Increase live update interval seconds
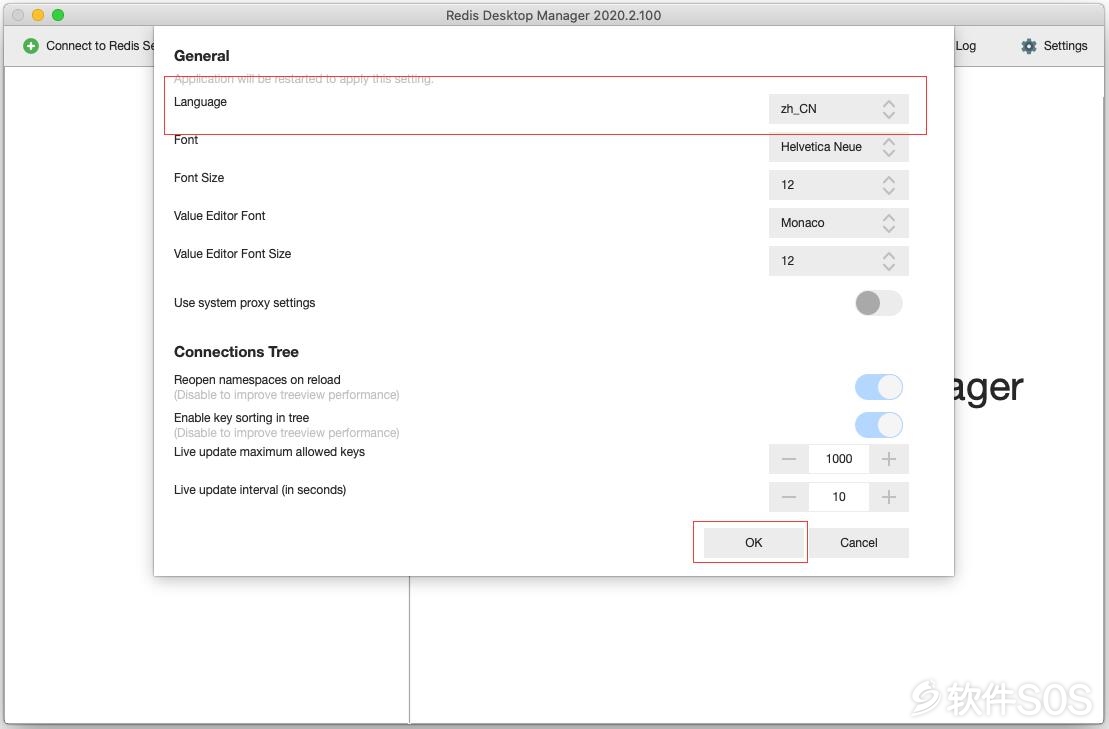Viewport: 1109px width, 729px height. tap(889, 497)
